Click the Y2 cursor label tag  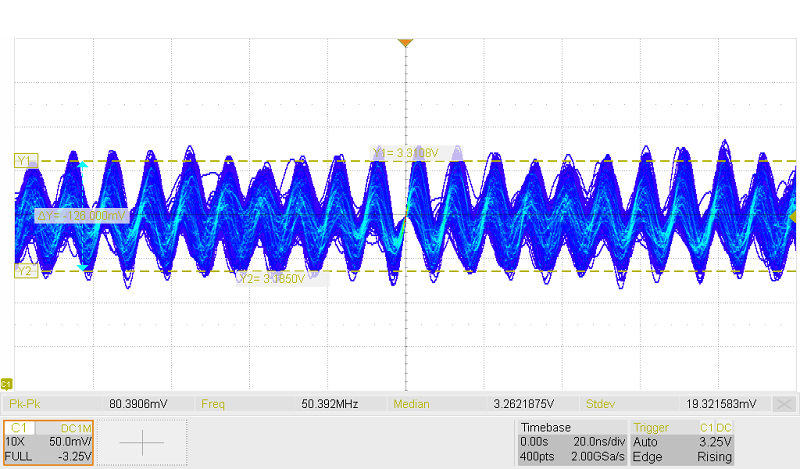pos(25,271)
